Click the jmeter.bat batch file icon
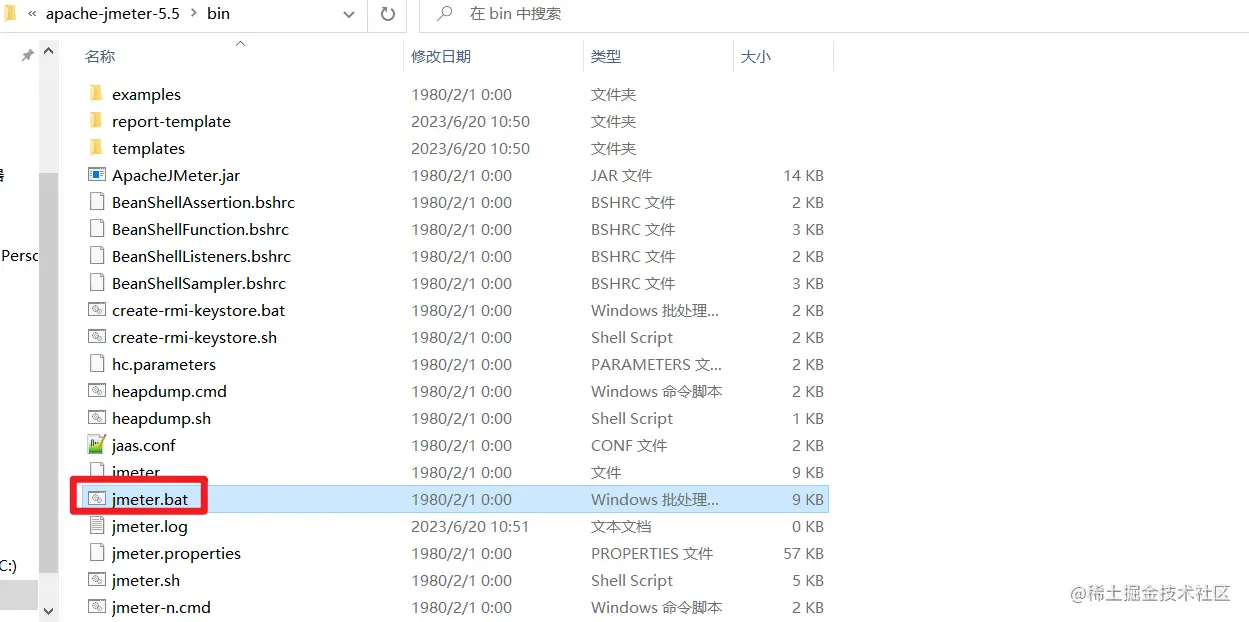The height and width of the screenshot is (622, 1249). 96,498
